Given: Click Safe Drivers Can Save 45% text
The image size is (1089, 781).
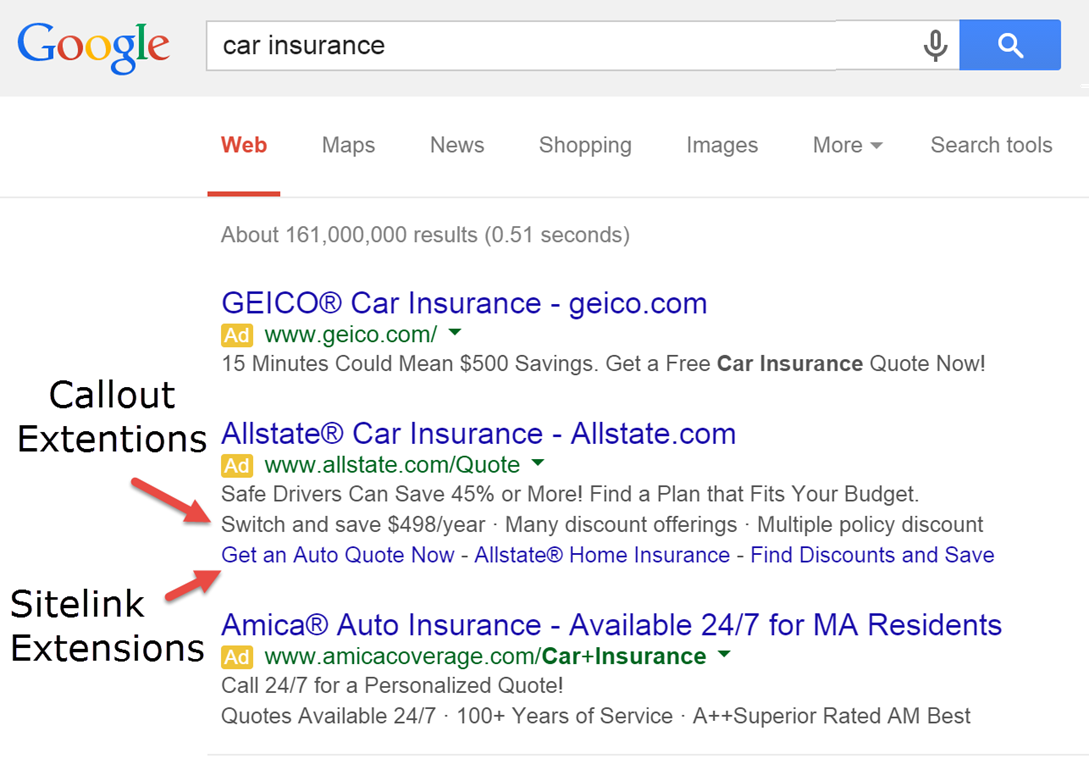Looking at the screenshot, I should point(570,494).
